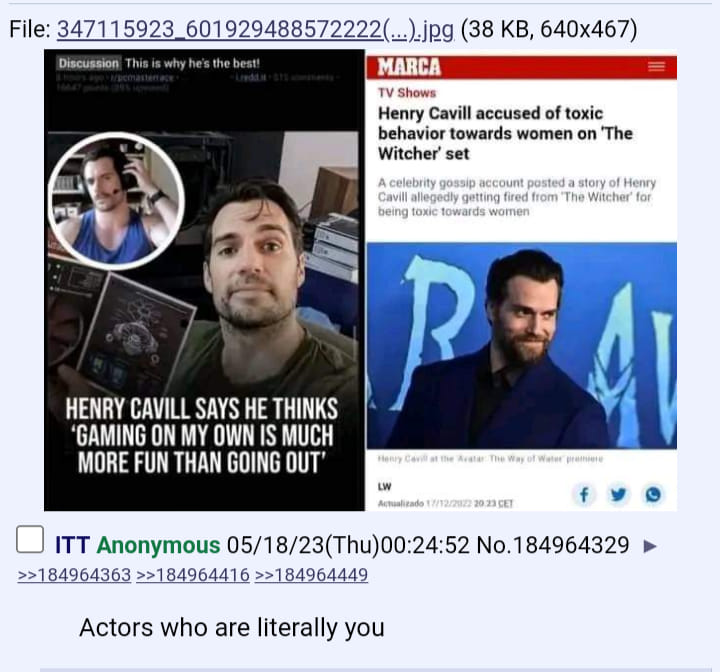720x672 pixels.
Task: Follow reply link >>184964416
Action: [192, 575]
